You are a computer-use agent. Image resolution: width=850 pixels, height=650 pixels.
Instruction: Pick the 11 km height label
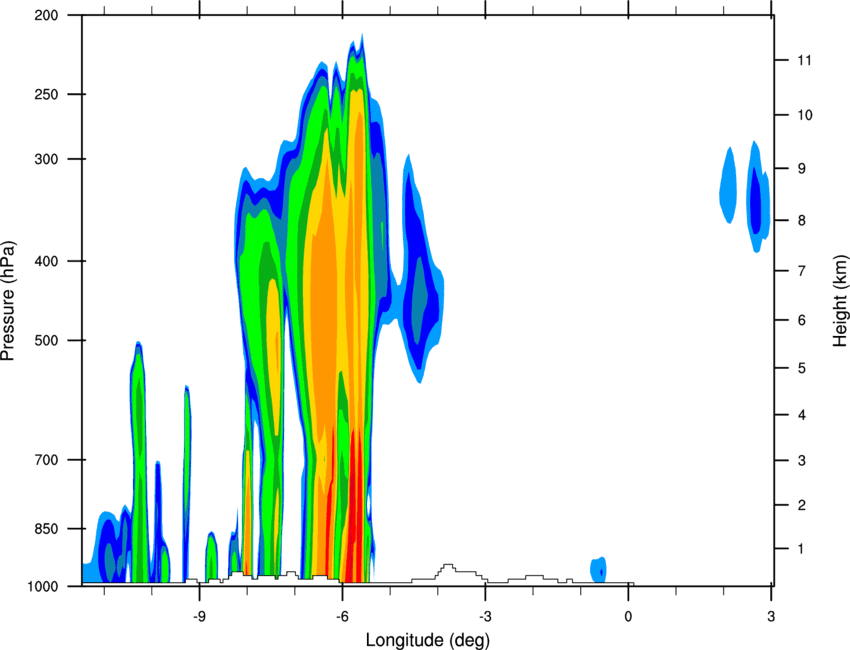click(804, 60)
